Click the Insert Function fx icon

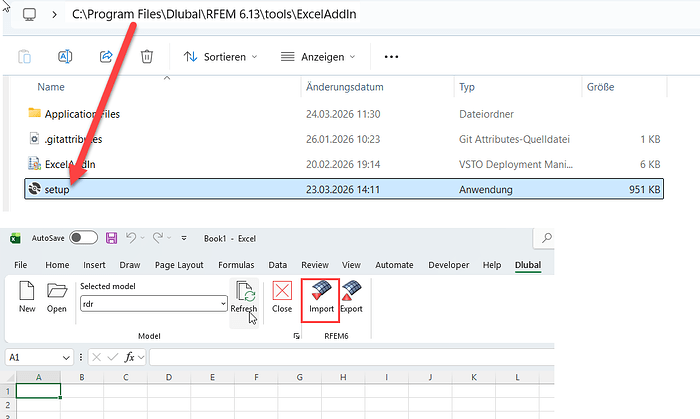coord(129,357)
